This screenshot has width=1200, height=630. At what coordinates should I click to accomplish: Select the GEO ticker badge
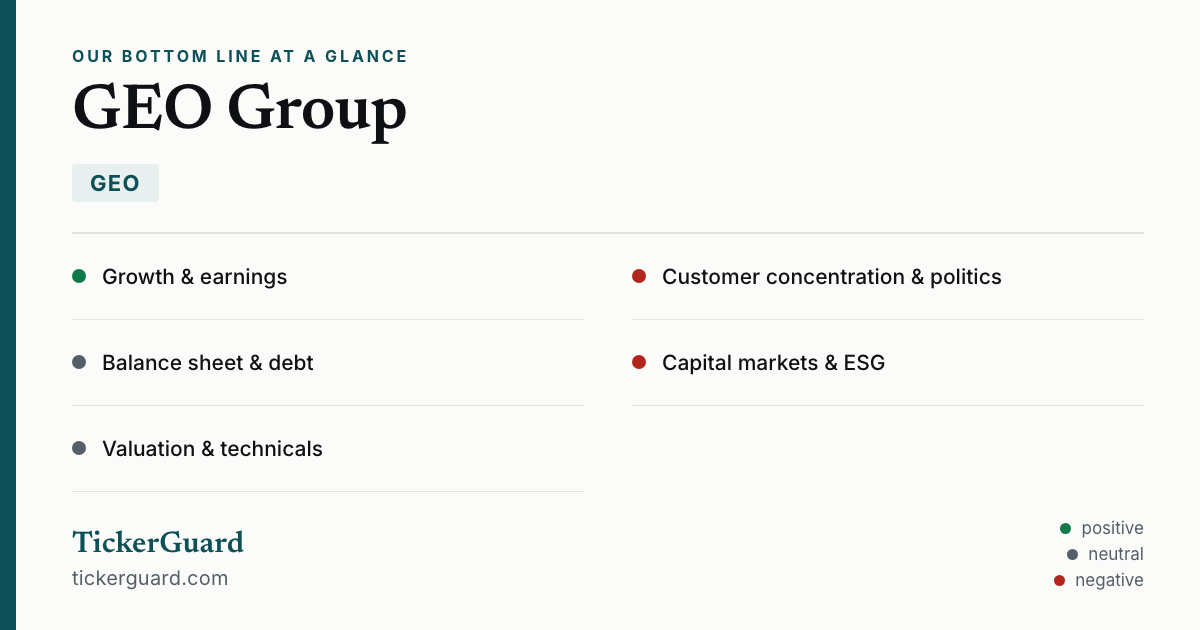[x=115, y=183]
